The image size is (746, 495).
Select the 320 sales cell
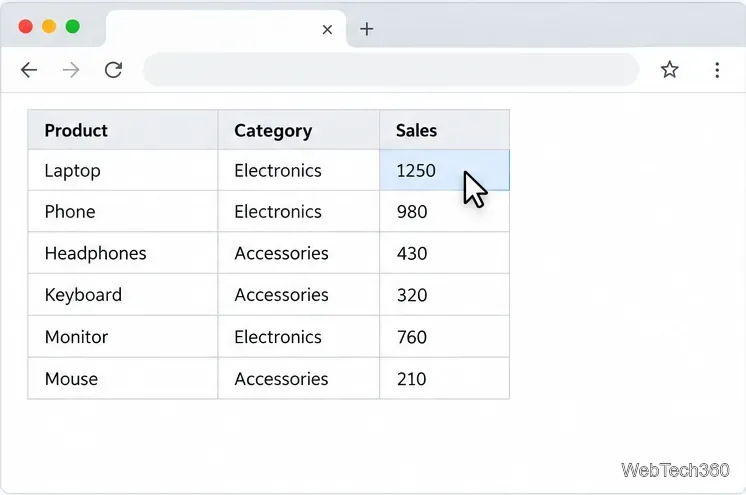[444, 295]
